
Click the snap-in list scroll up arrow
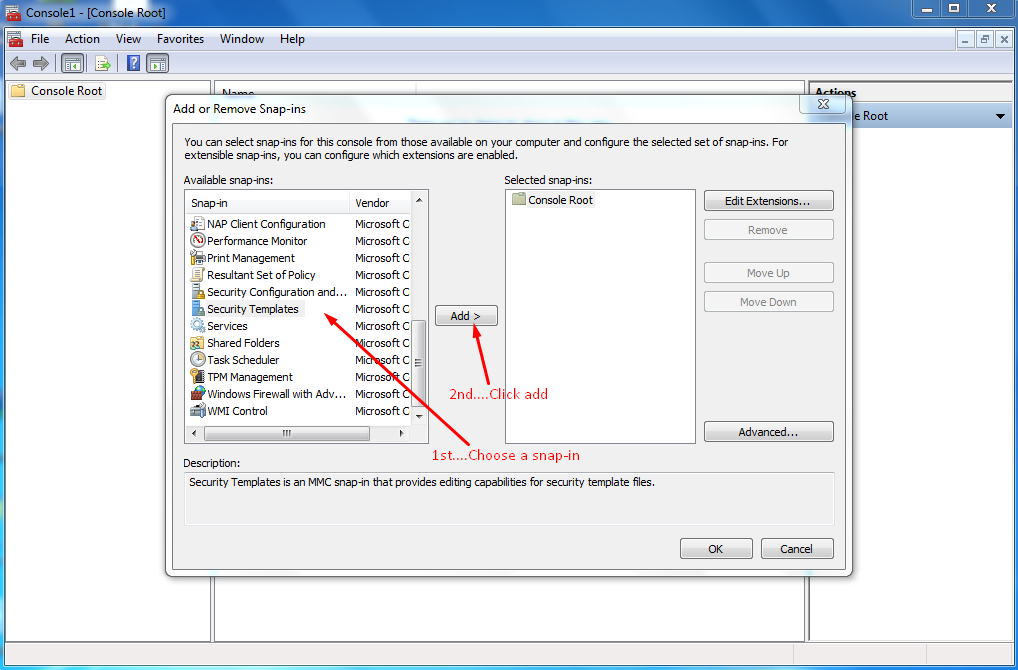click(419, 199)
